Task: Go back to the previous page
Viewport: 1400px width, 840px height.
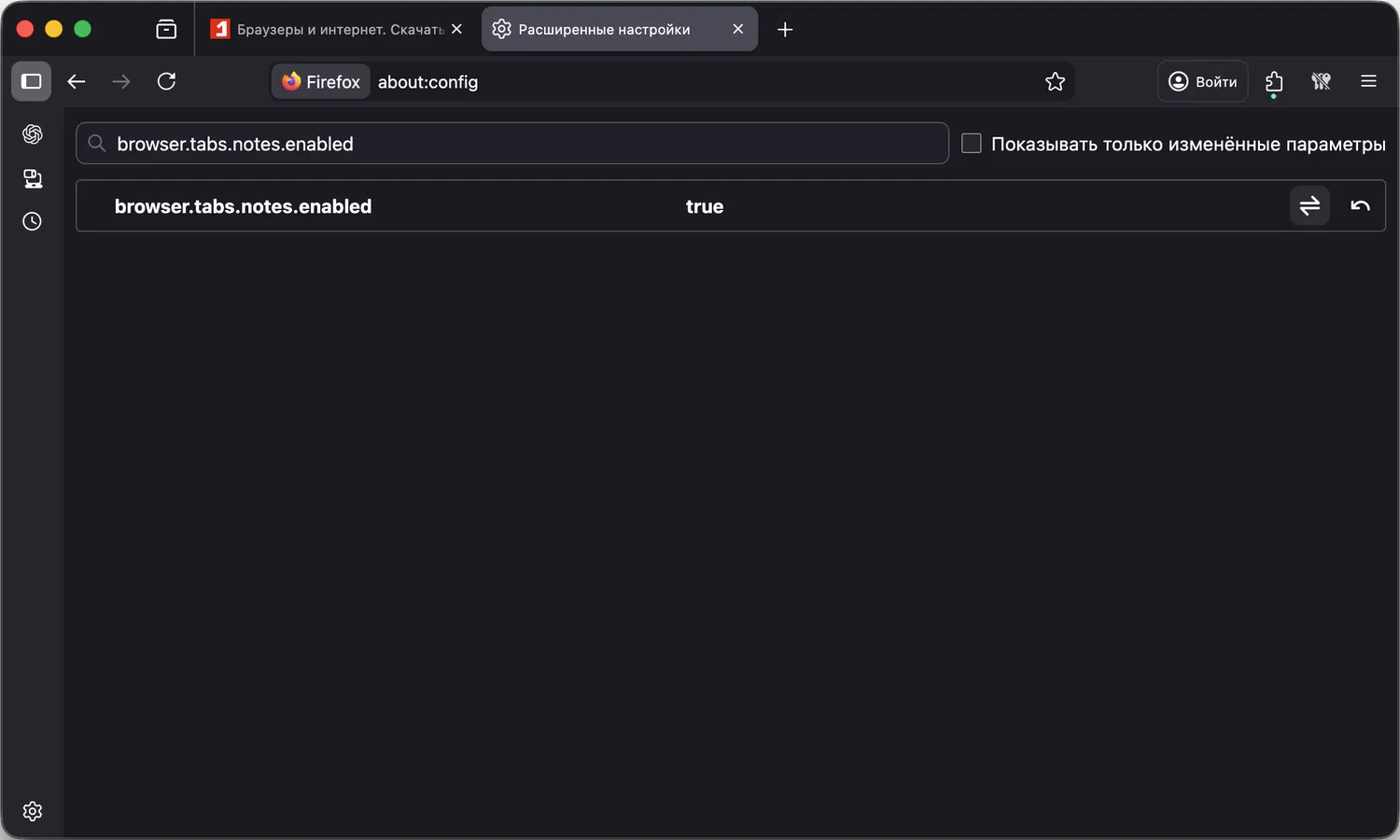Action: (x=77, y=81)
